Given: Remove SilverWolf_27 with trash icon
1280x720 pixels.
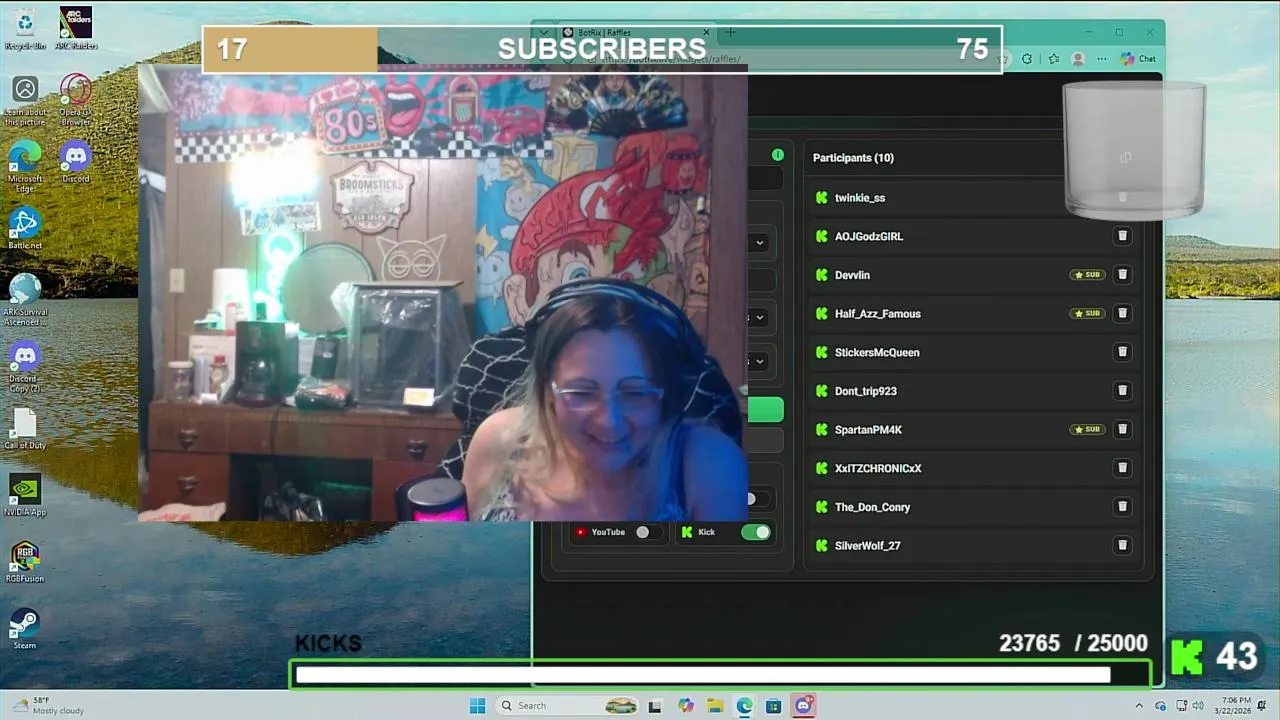Looking at the screenshot, I should coord(1122,545).
